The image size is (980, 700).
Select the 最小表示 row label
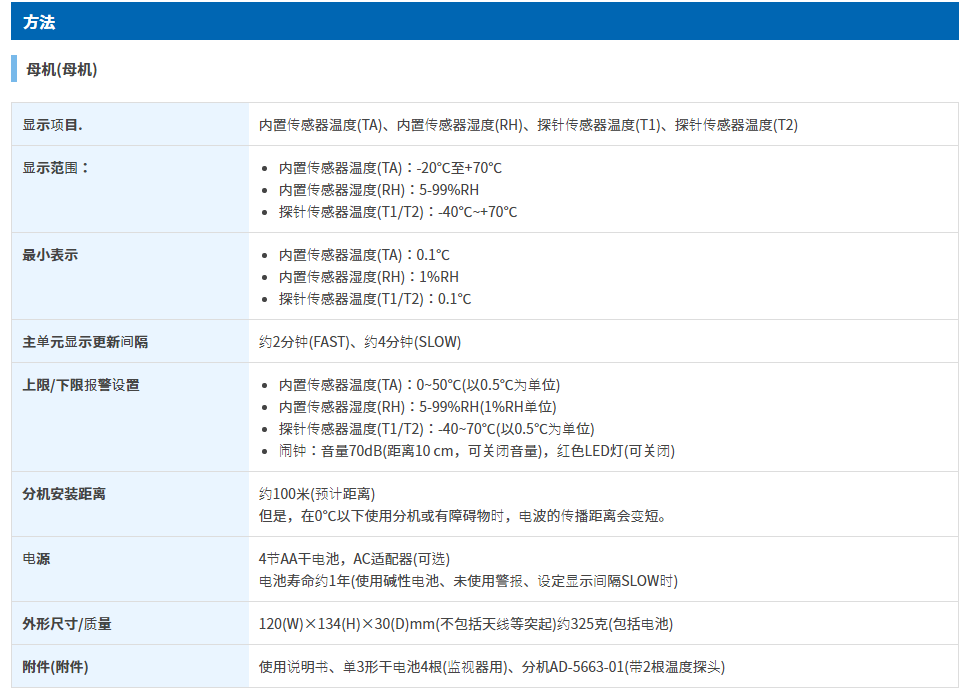[x=50, y=255]
